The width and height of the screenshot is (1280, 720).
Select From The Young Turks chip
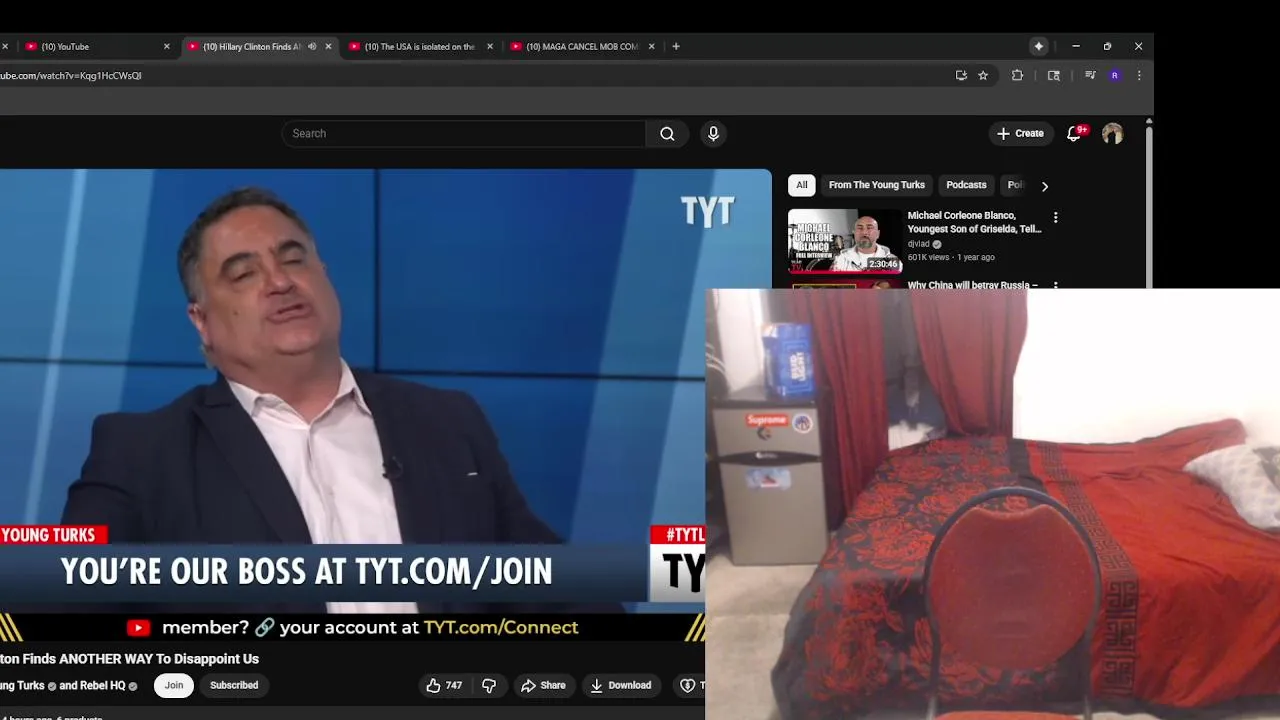(877, 185)
